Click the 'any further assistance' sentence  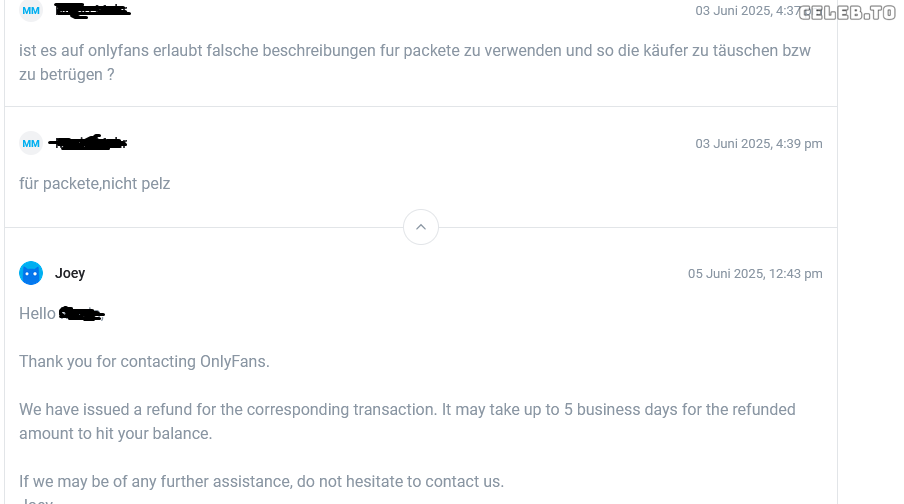point(261,482)
